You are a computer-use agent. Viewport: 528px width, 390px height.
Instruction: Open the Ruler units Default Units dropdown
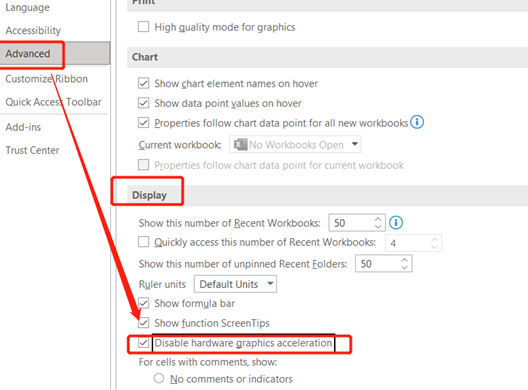pyautogui.click(x=235, y=284)
